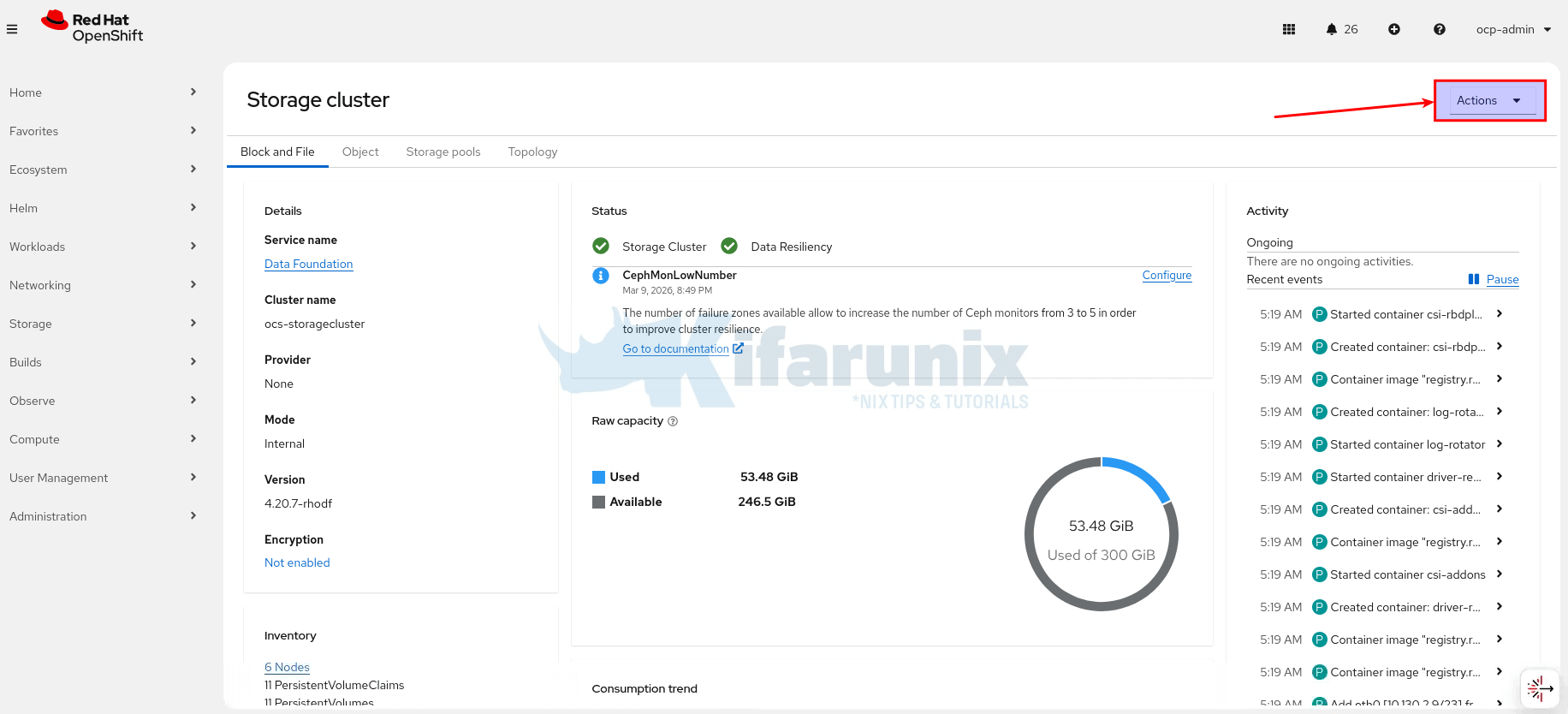Click pod icon for Created container: log-rota event
The image size is (1568, 714).
(x=1320, y=412)
